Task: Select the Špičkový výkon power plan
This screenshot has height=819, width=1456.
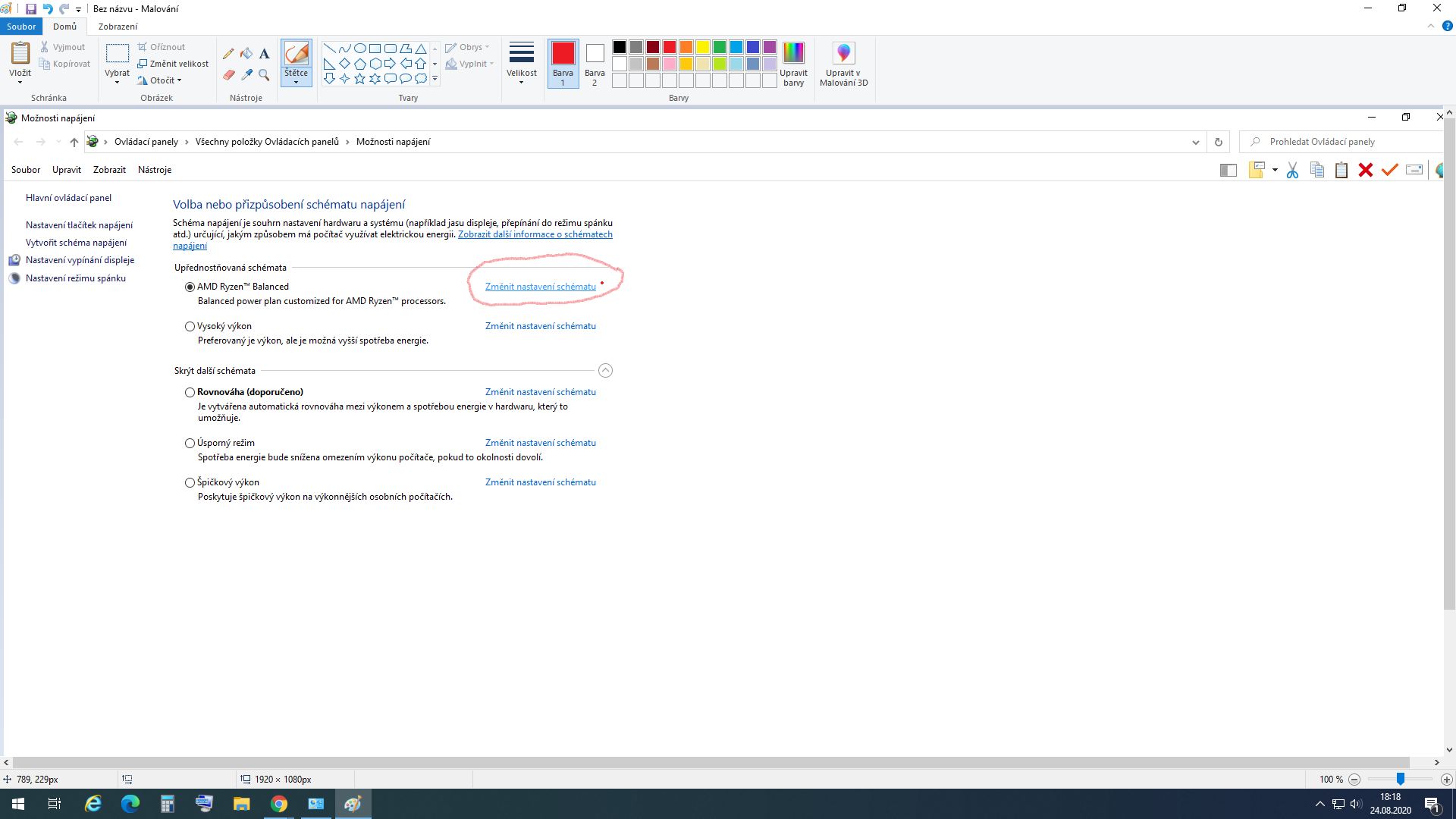Action: pos(190,483)
